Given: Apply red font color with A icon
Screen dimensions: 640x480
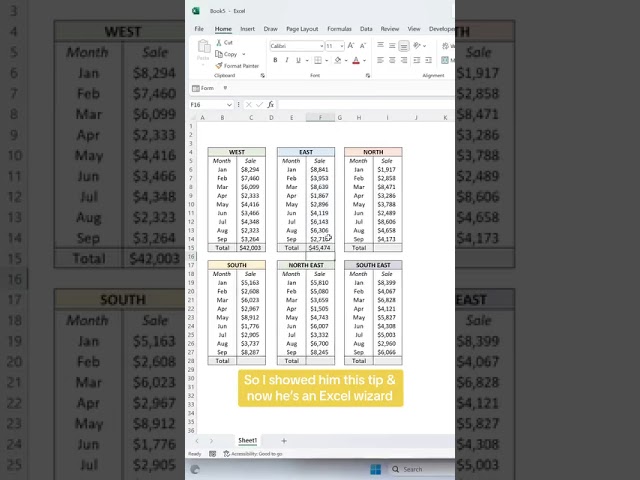Looking at the screenshot, I should click(356, 60).
